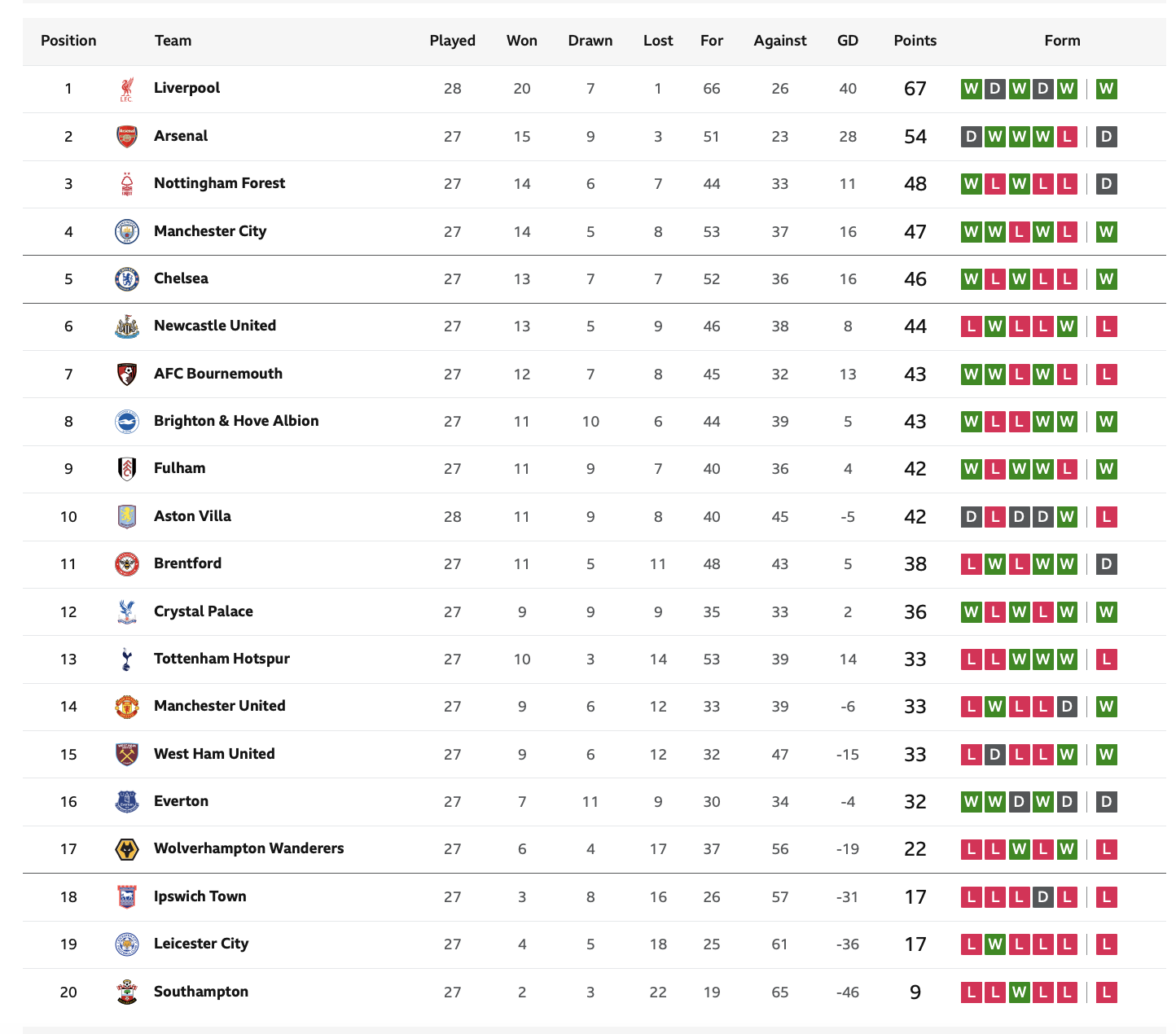Click the Southampton club crest
This screenshot has width=1176, height=1034.
(126, 992)
